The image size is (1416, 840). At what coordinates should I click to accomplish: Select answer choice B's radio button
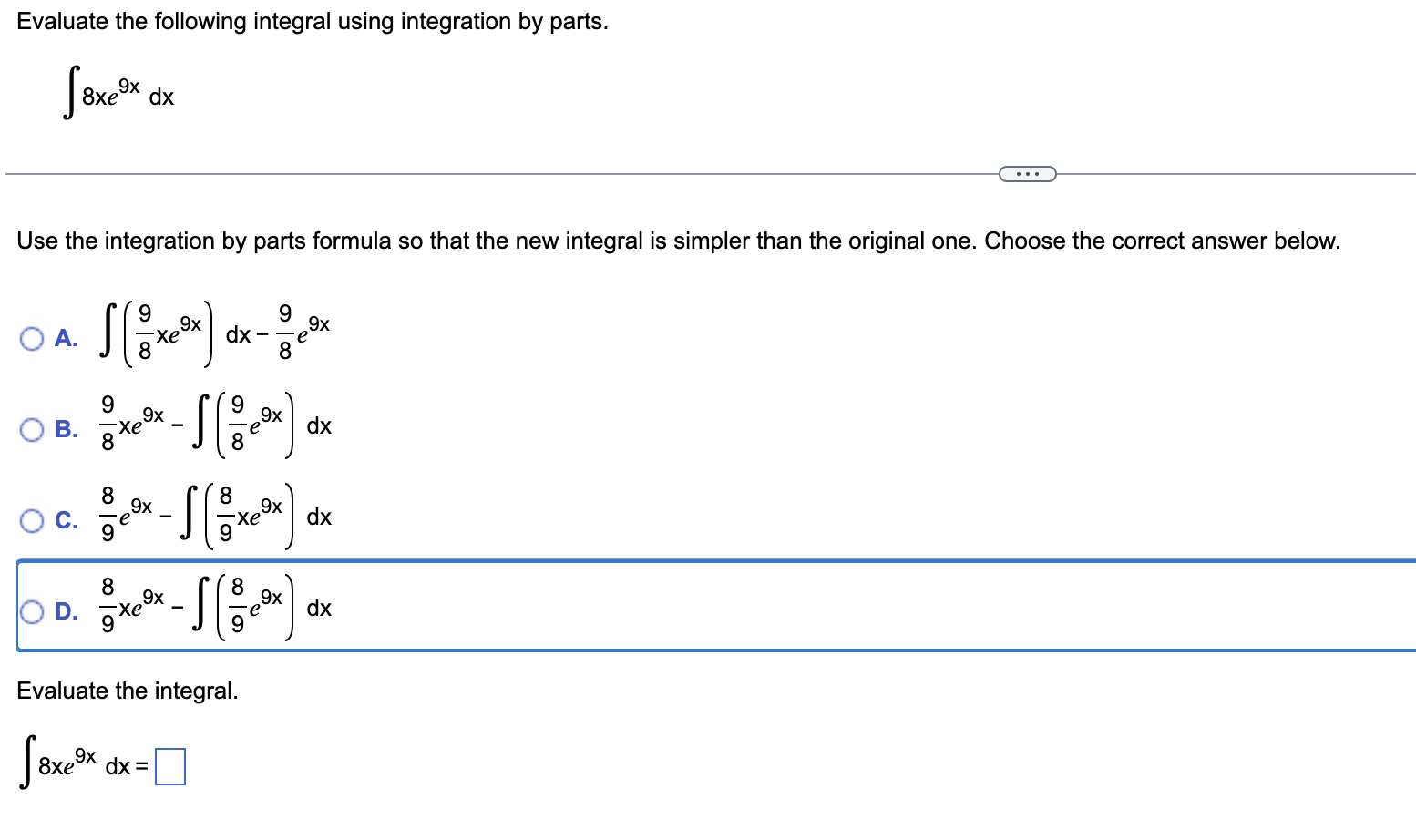coord(33,429)
